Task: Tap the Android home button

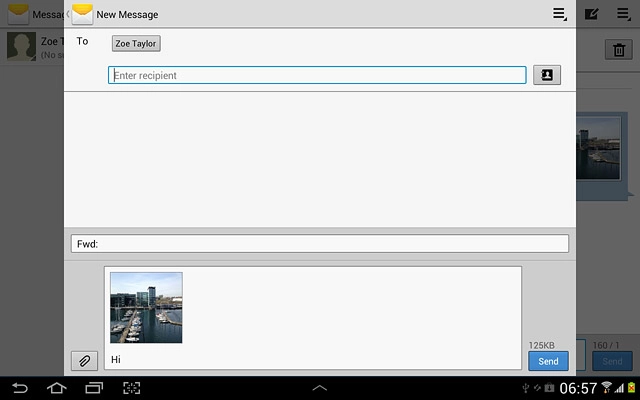Action: coord(57,388)
